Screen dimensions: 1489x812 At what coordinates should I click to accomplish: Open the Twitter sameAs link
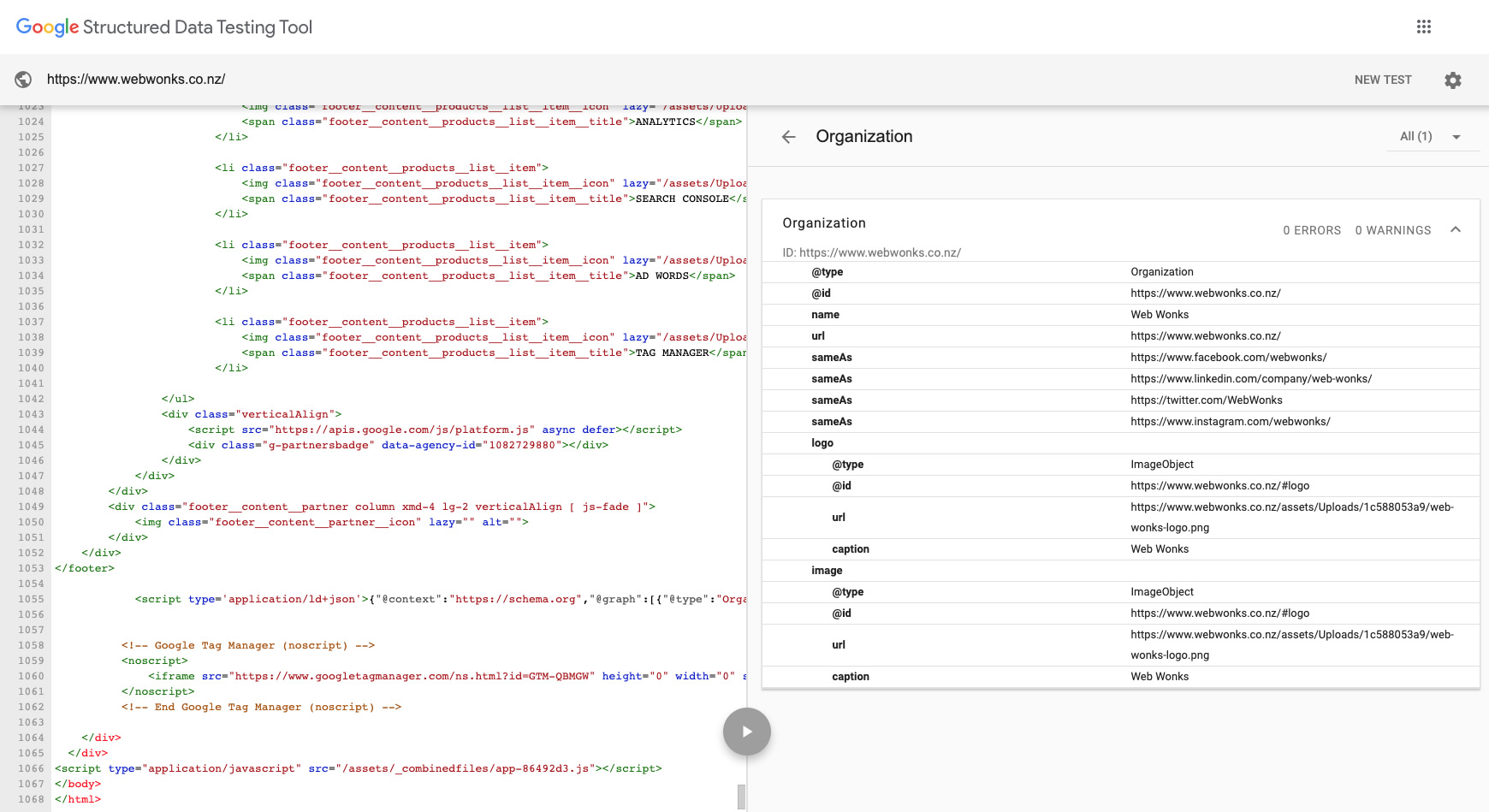[x=1207, y=400]
